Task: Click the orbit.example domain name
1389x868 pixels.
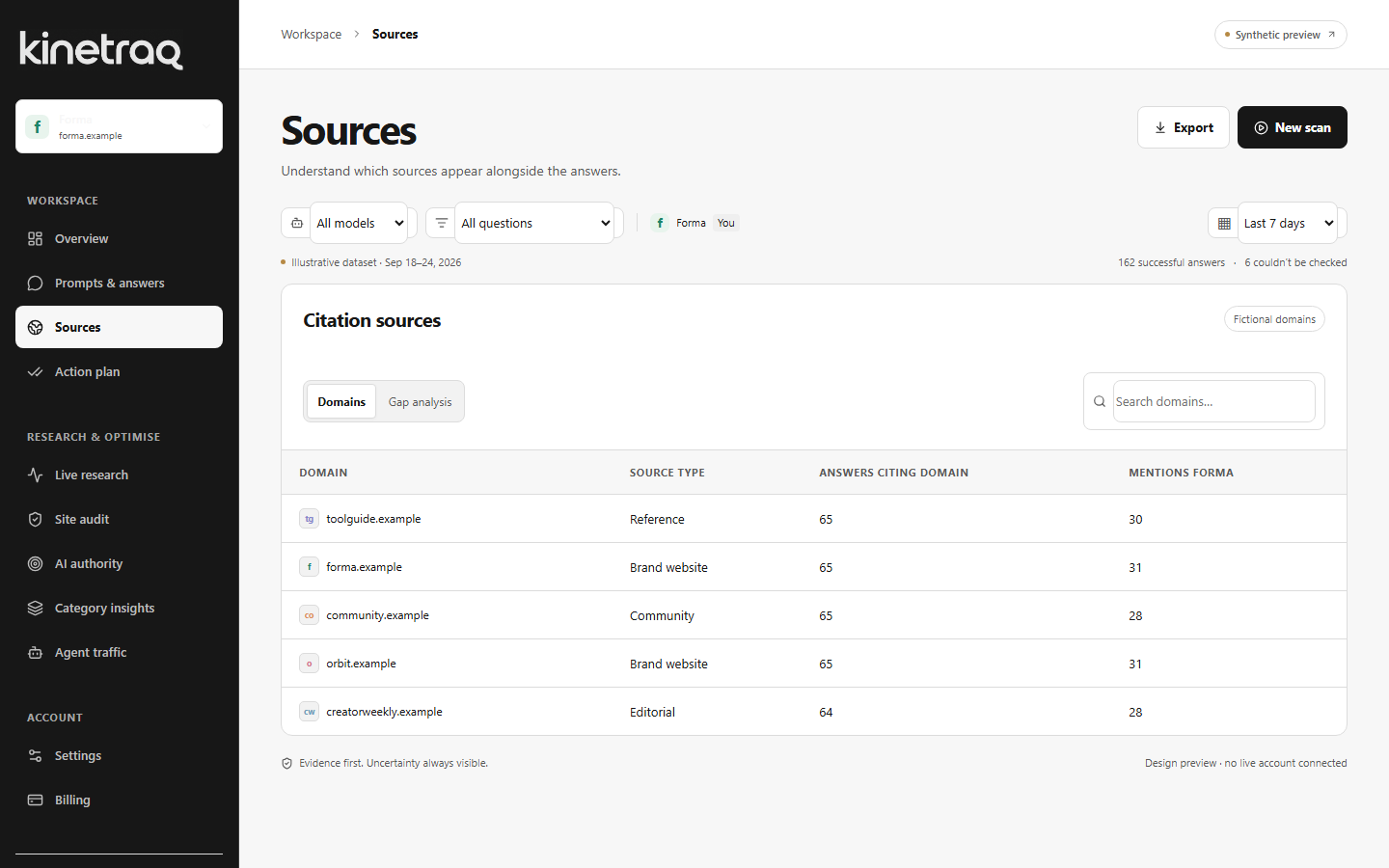Action: coord(361,664)
